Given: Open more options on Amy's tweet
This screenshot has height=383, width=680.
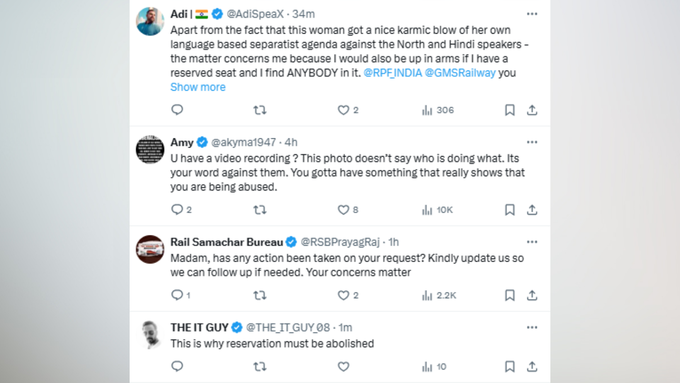Looking at the screenshot, I should pos(532,142).
